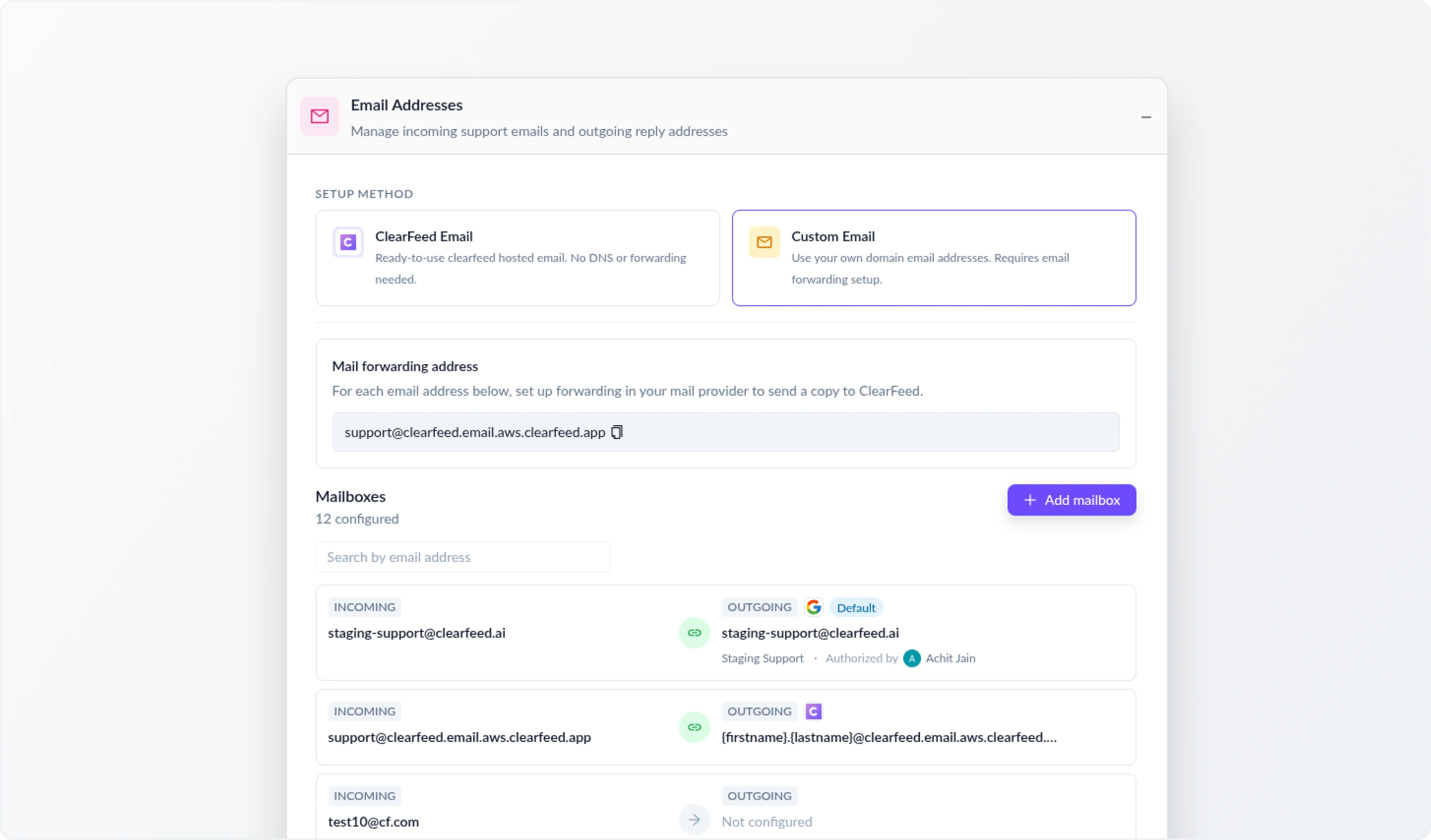Click the support@clearfeed.email.aws.clearfeed.app forwarding address field
The image size is (1431, 840).
725,432
